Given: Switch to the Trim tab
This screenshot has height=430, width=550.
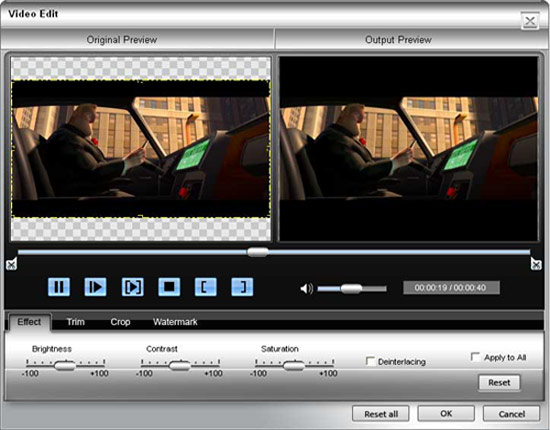Looking at the screenshot, I should pos(76,322).
